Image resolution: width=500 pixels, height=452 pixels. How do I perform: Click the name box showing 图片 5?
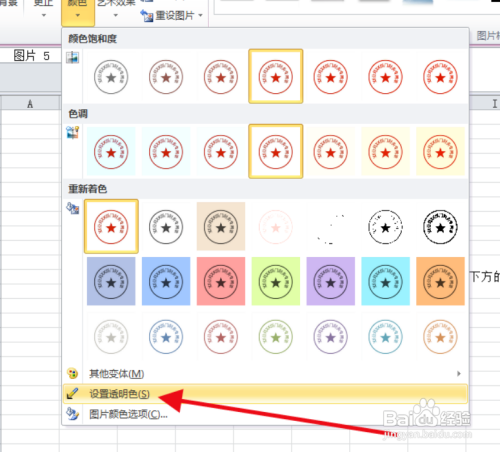(x=31, y=56)
